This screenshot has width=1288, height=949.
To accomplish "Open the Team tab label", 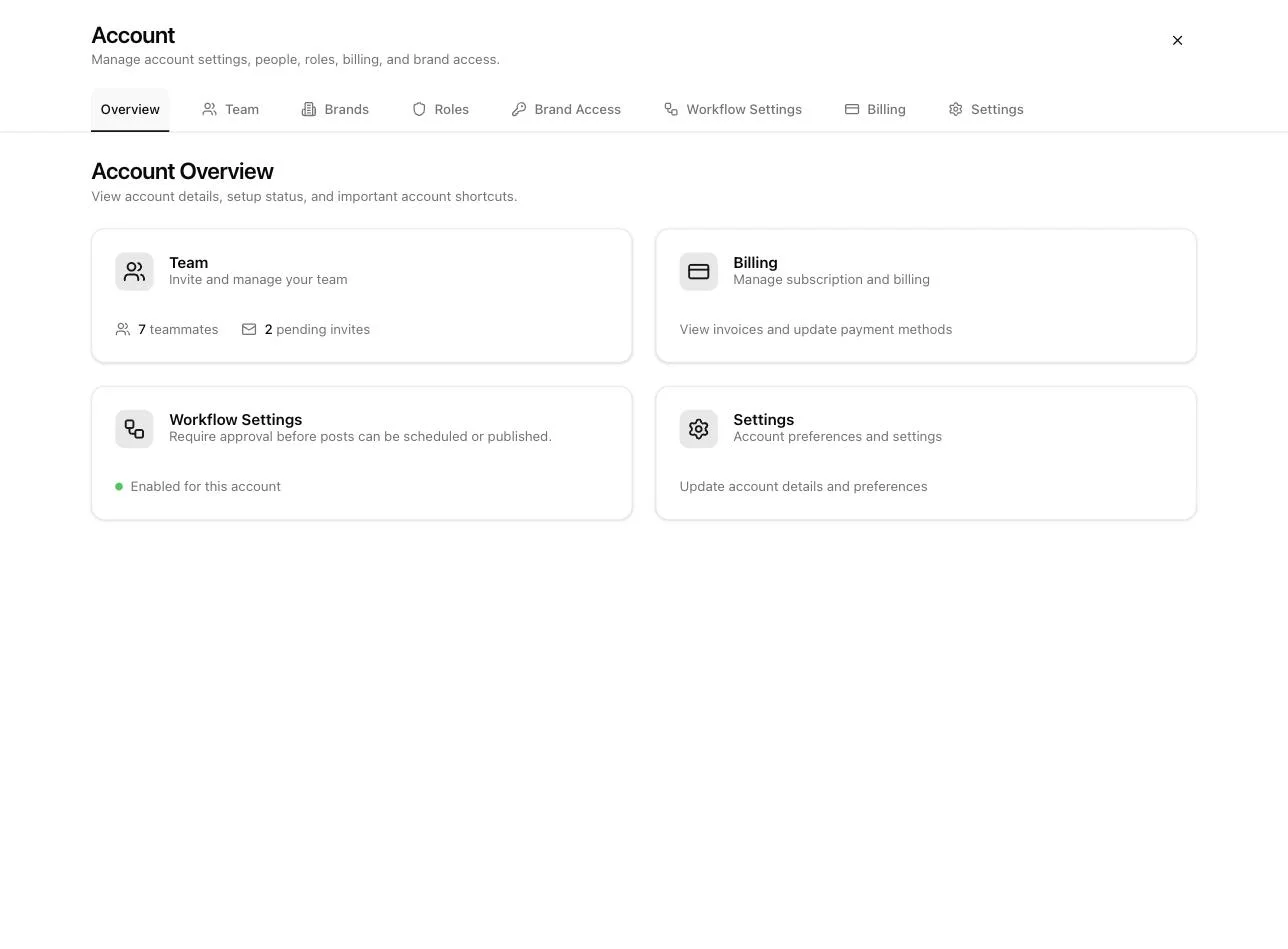I will tap(242, 109).
